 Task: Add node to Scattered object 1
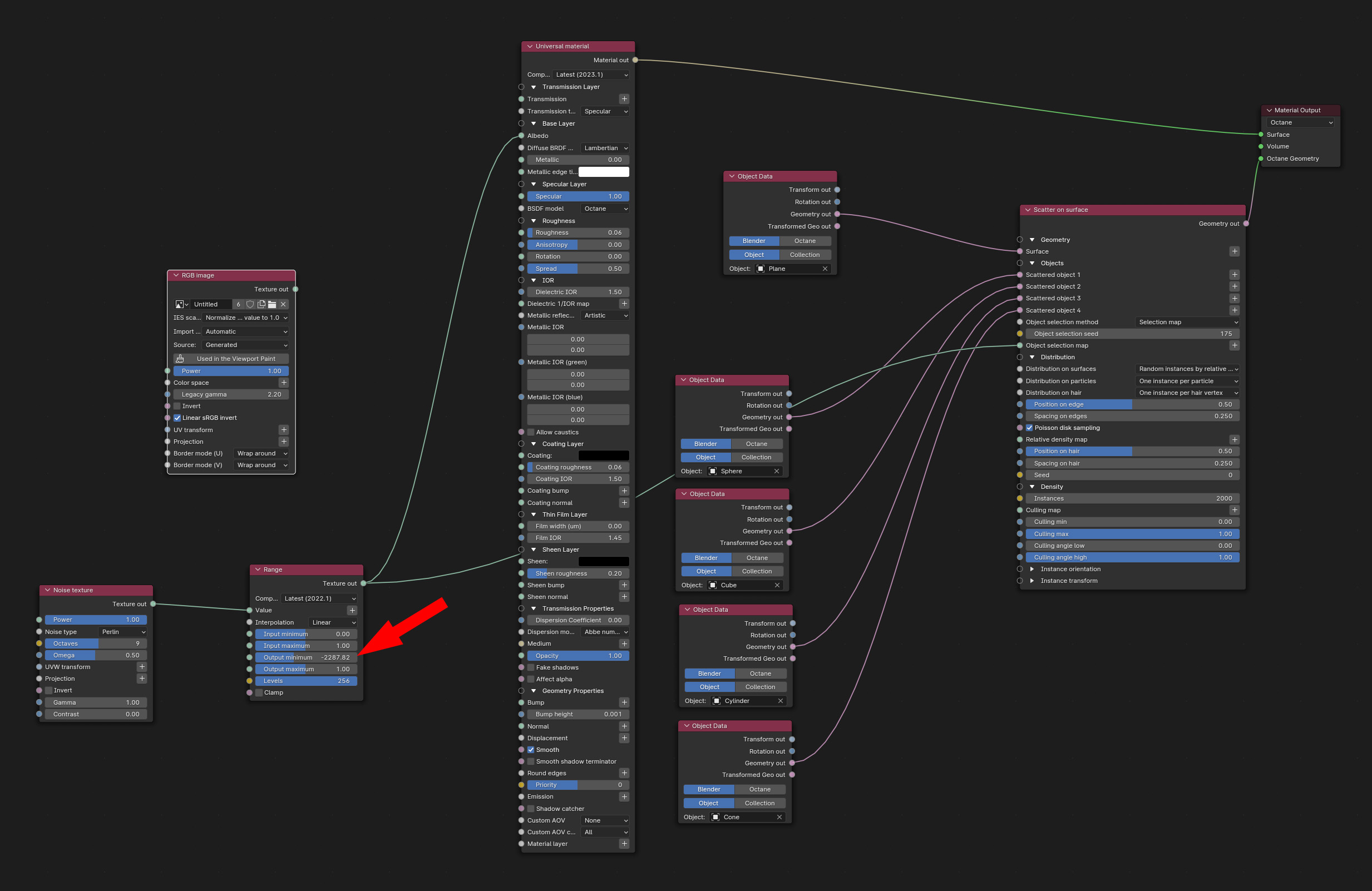click(x=1234, y=275)
